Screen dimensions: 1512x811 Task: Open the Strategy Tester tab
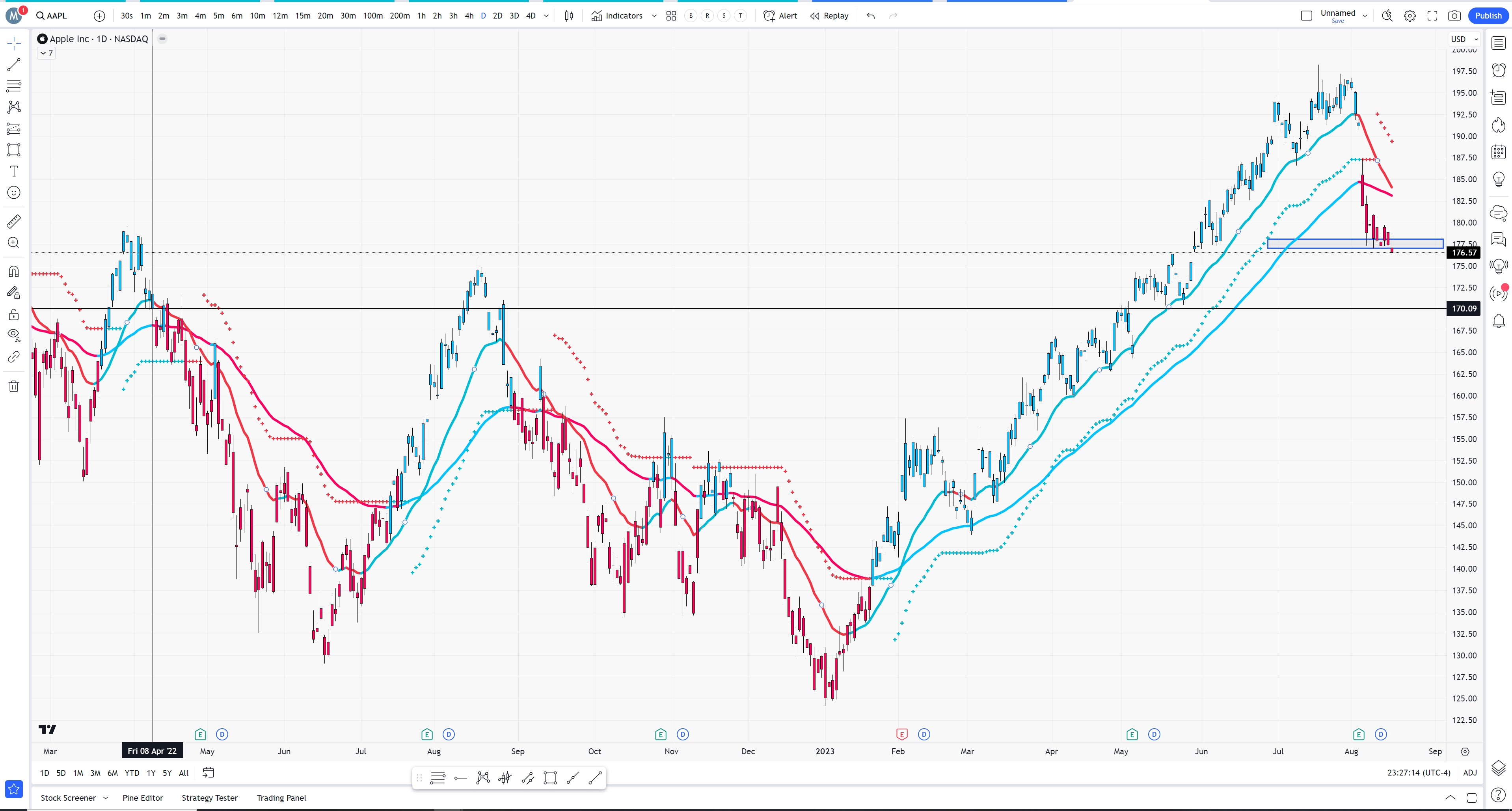click(x=210, y=798)
